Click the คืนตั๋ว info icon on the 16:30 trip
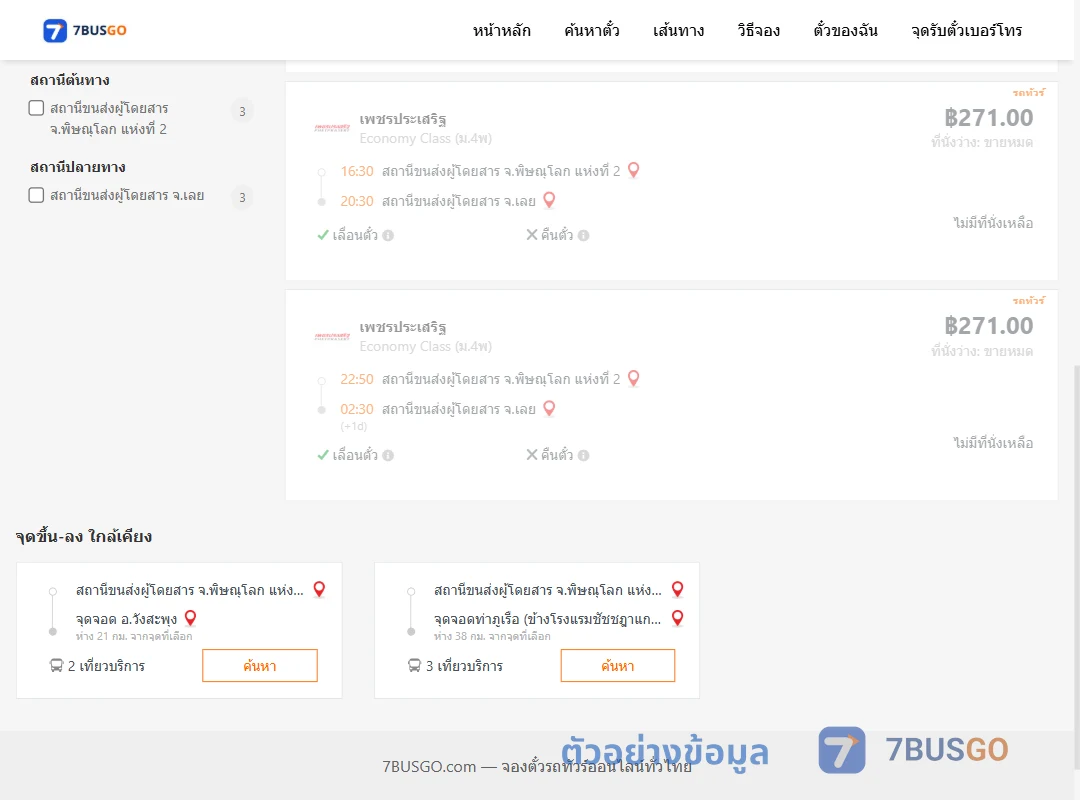 pos(583,236)
